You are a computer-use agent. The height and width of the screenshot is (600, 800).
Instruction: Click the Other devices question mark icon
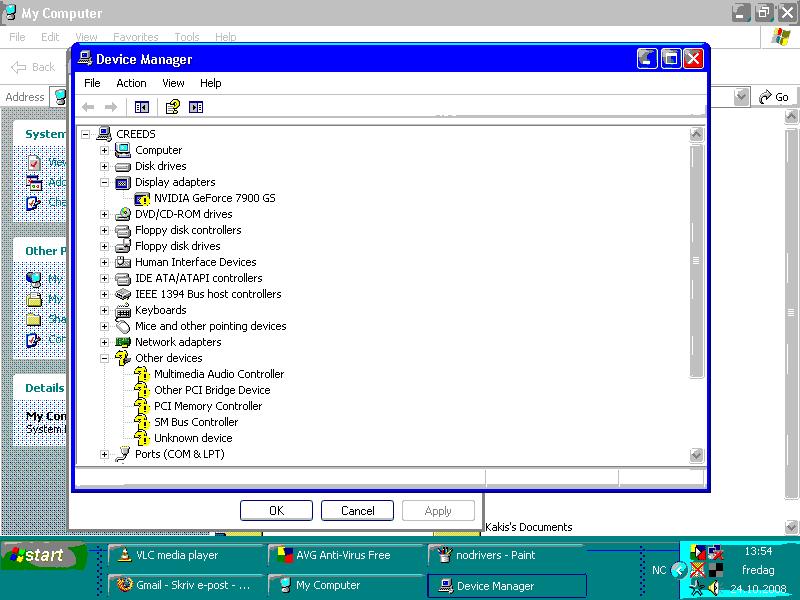click(x=122, y=358)
